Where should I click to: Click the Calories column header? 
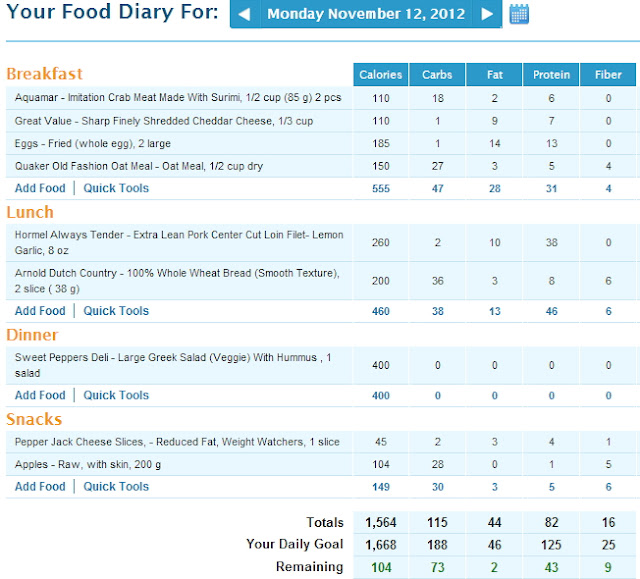pyautogui.click(x=380, y=75)
